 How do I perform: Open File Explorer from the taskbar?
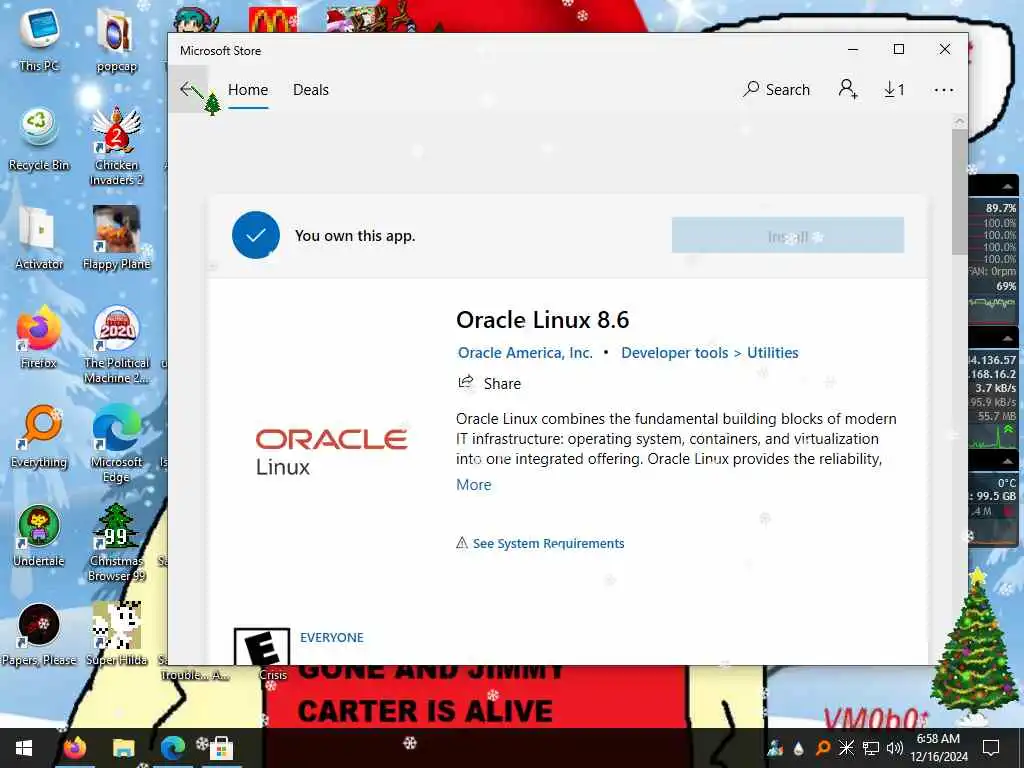click(123, 748)
